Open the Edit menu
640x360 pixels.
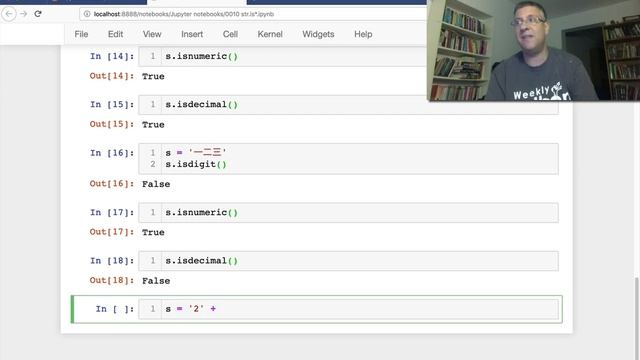pyautogui.click(x=116, y=34)
